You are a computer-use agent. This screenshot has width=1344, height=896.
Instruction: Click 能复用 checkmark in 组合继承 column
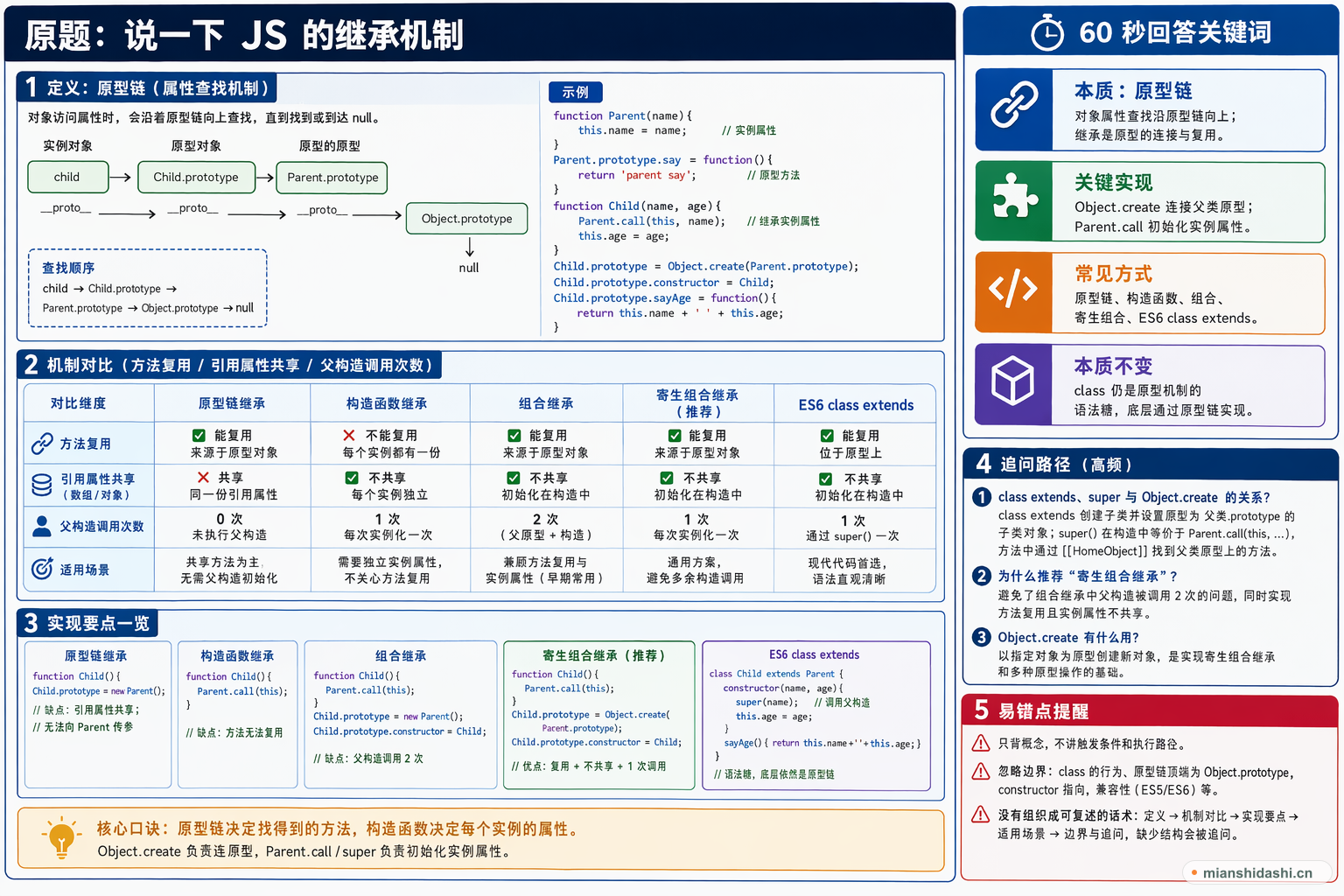514,435
